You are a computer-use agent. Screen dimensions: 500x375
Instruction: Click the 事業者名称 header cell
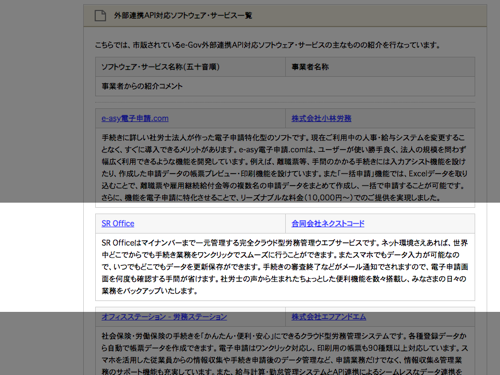380,67
